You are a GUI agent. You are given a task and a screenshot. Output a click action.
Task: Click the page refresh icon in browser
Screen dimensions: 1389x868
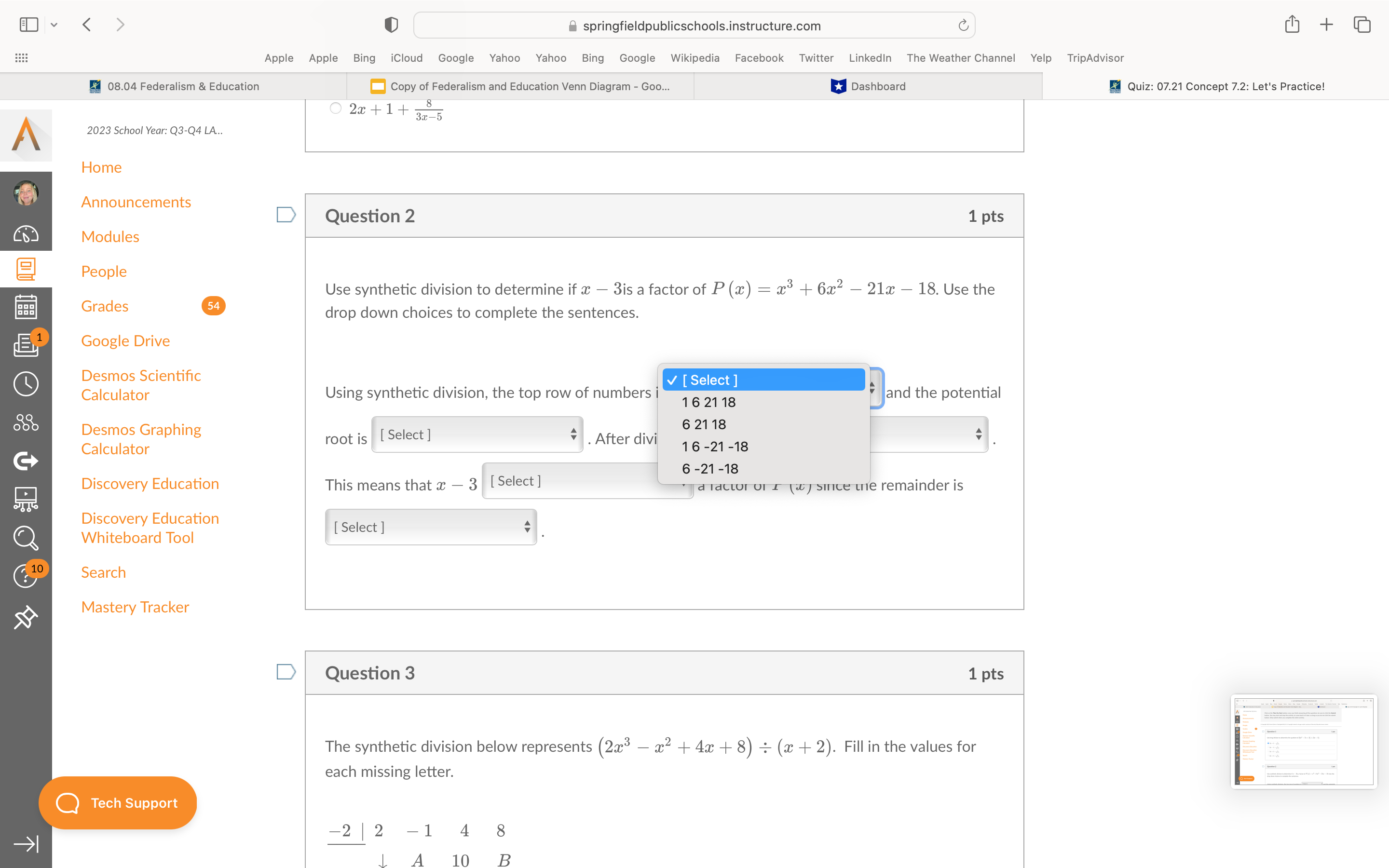(x=963, y=24)
